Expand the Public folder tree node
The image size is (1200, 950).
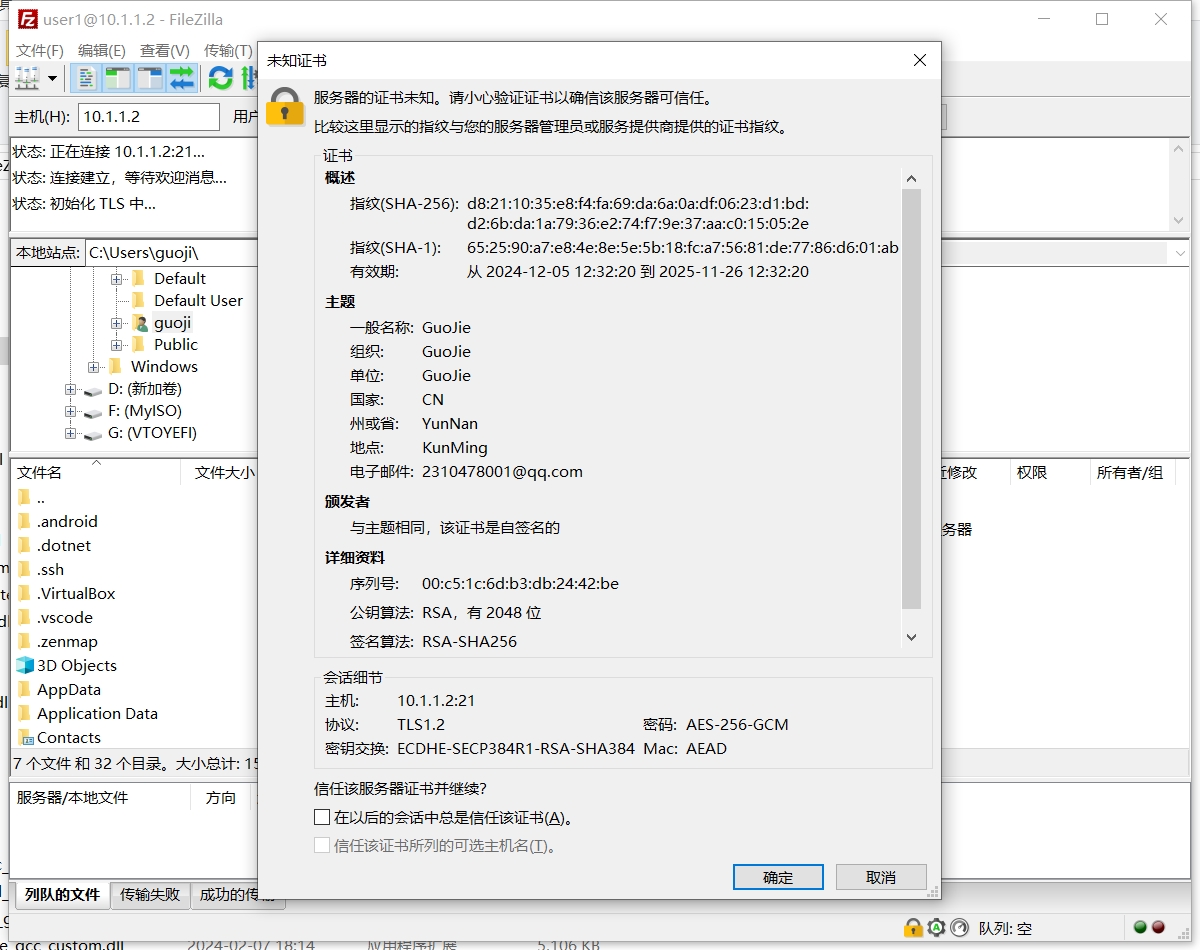pos(116,345)
